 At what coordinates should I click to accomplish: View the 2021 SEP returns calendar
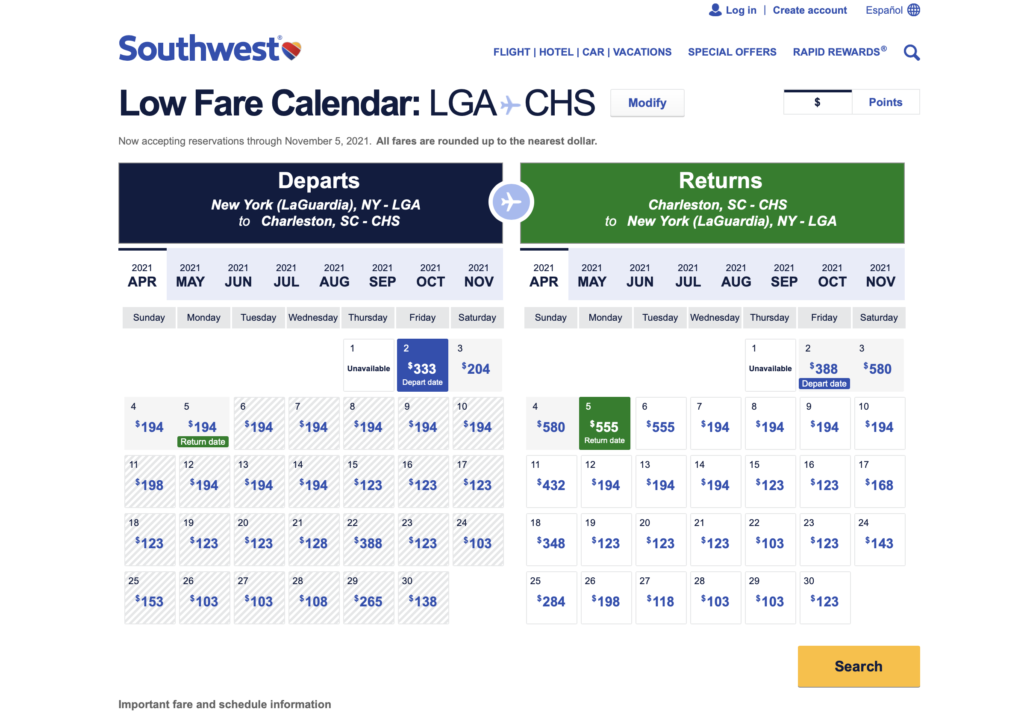point(784,275)
